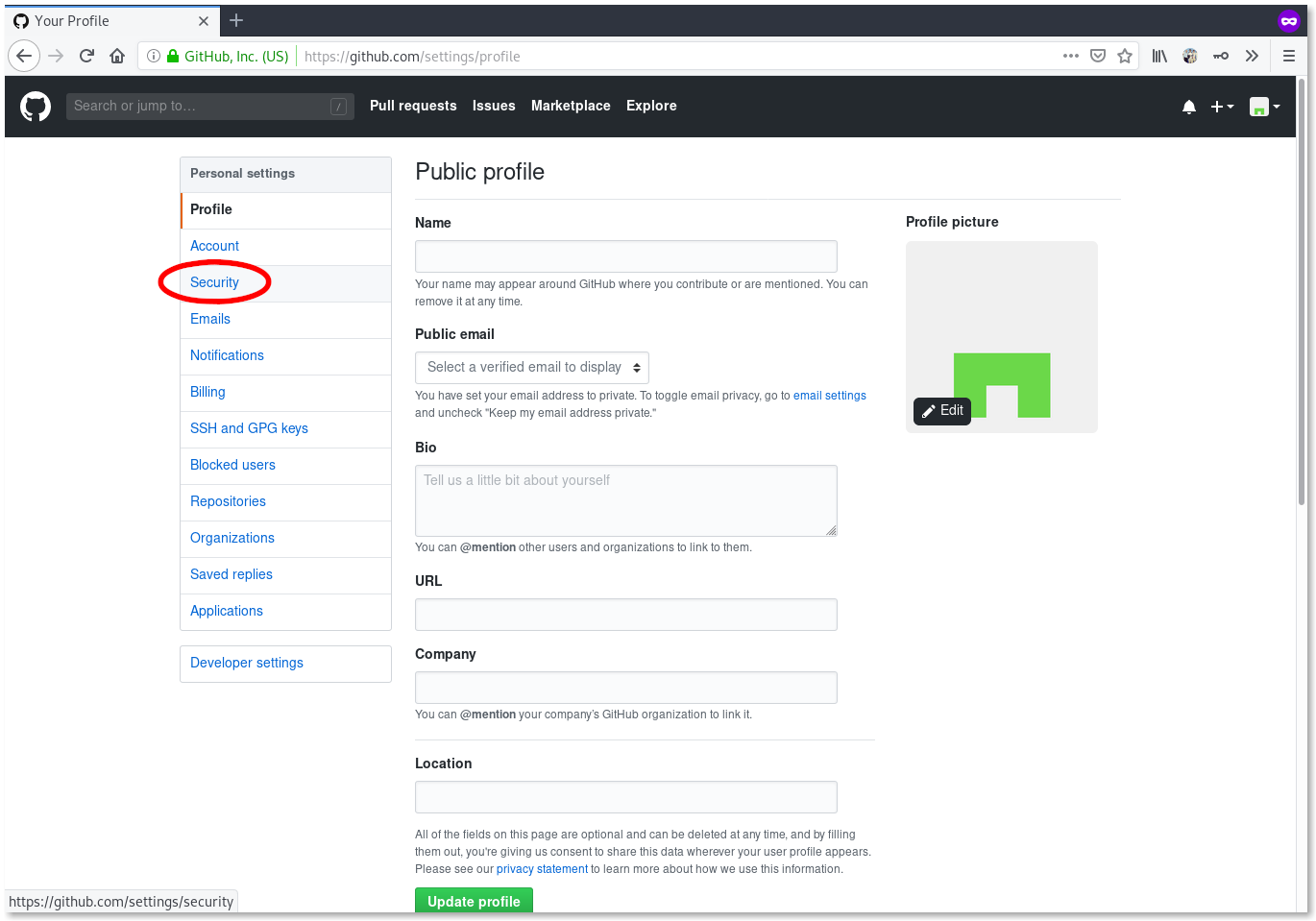Click the key extension icon in toolbar
Screen dimensions: 1316x921
(x=1221, y=56)
